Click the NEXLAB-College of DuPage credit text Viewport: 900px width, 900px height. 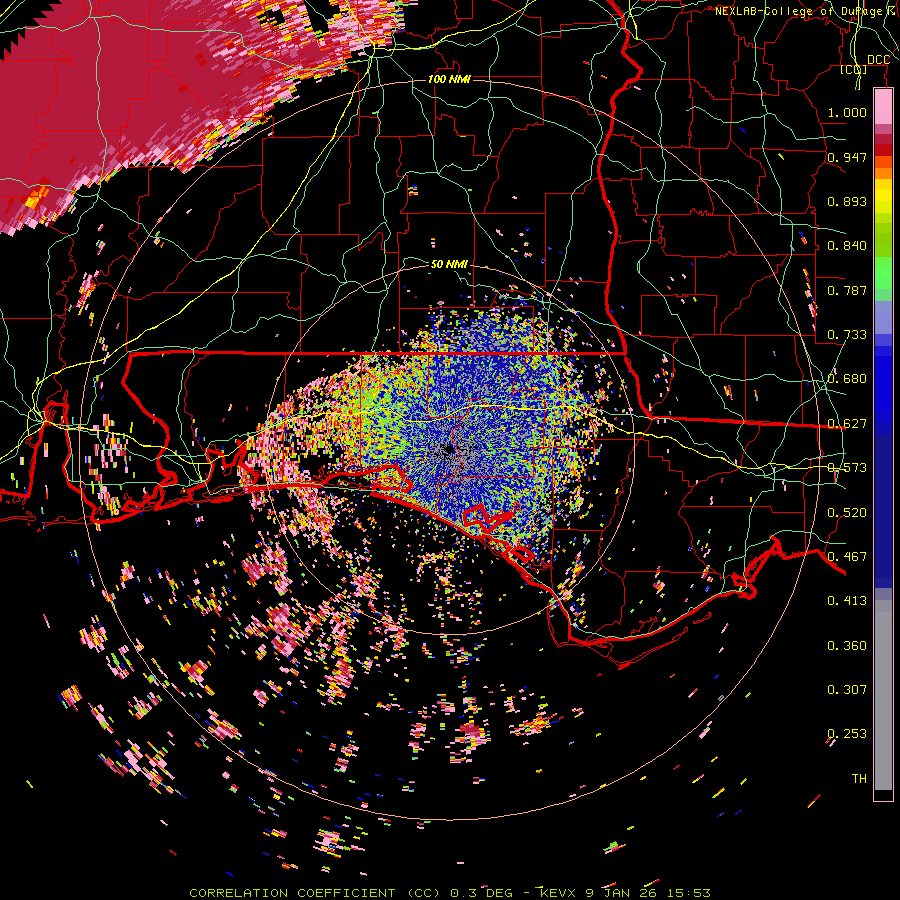point(807,11)
